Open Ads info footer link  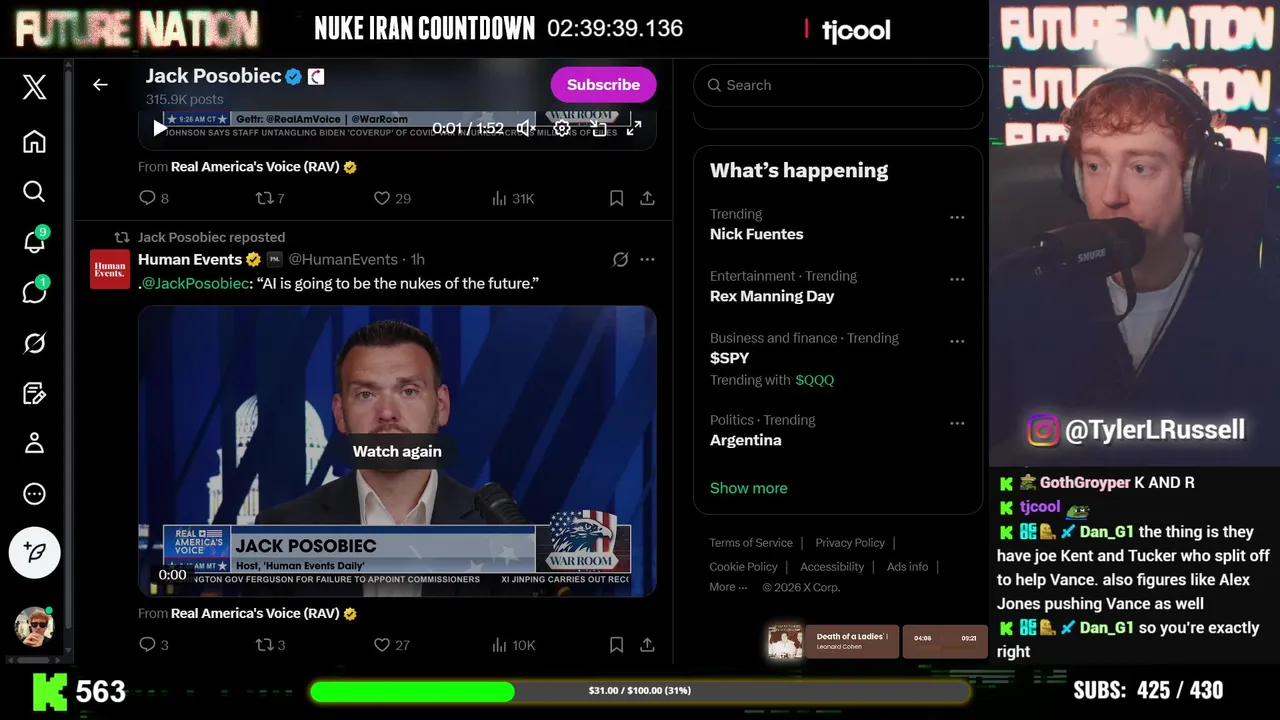(x=907, y=567)
